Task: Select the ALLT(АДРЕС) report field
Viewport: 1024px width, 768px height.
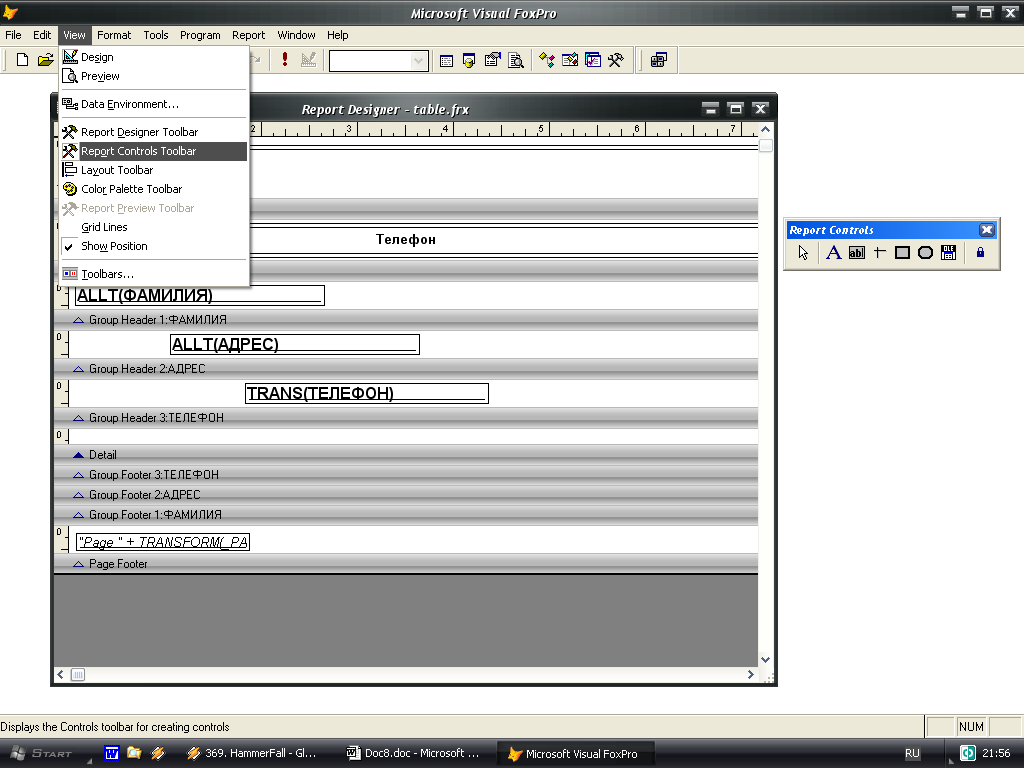Action: point(295,344)
